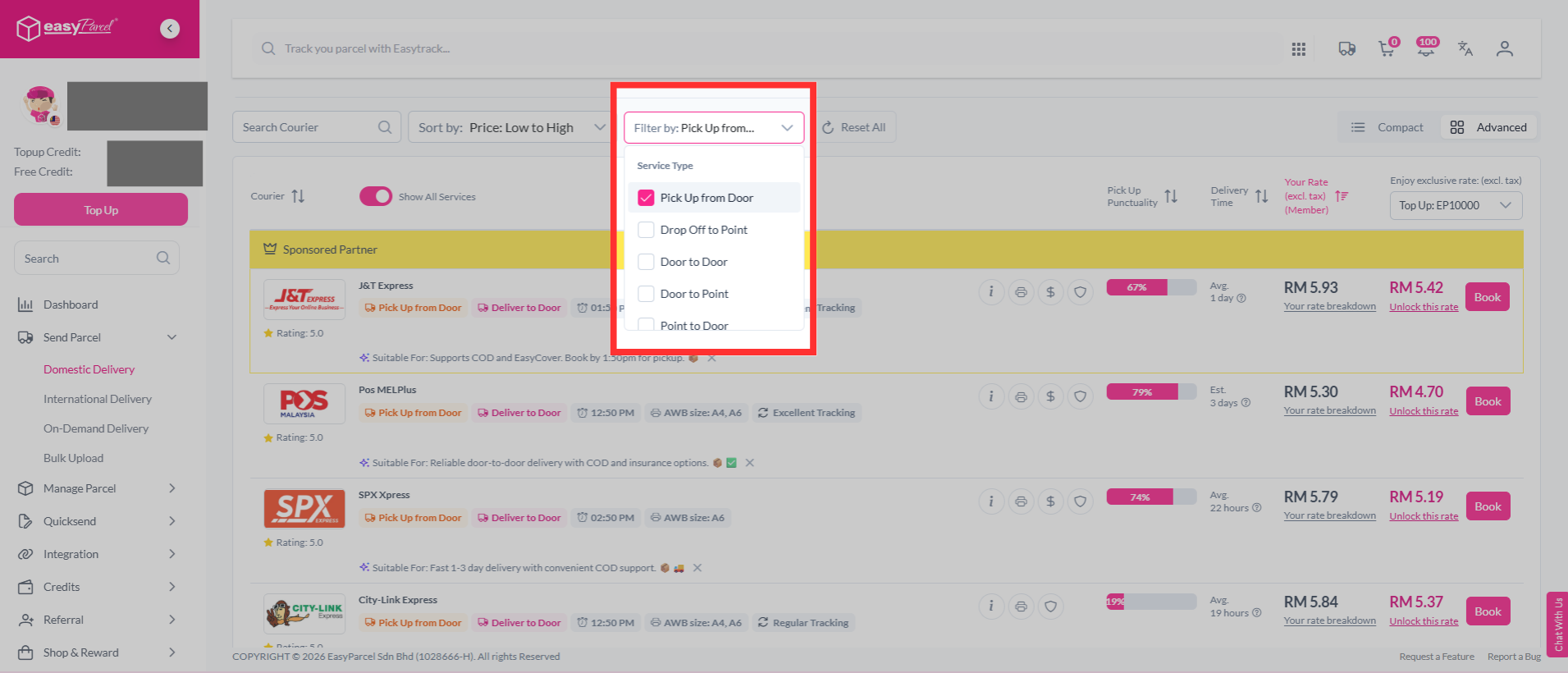Viewport: 1568px width, 673px height.
Task: Open Top Up: EP10000 rate dropdown
Action: [1456, 205]
